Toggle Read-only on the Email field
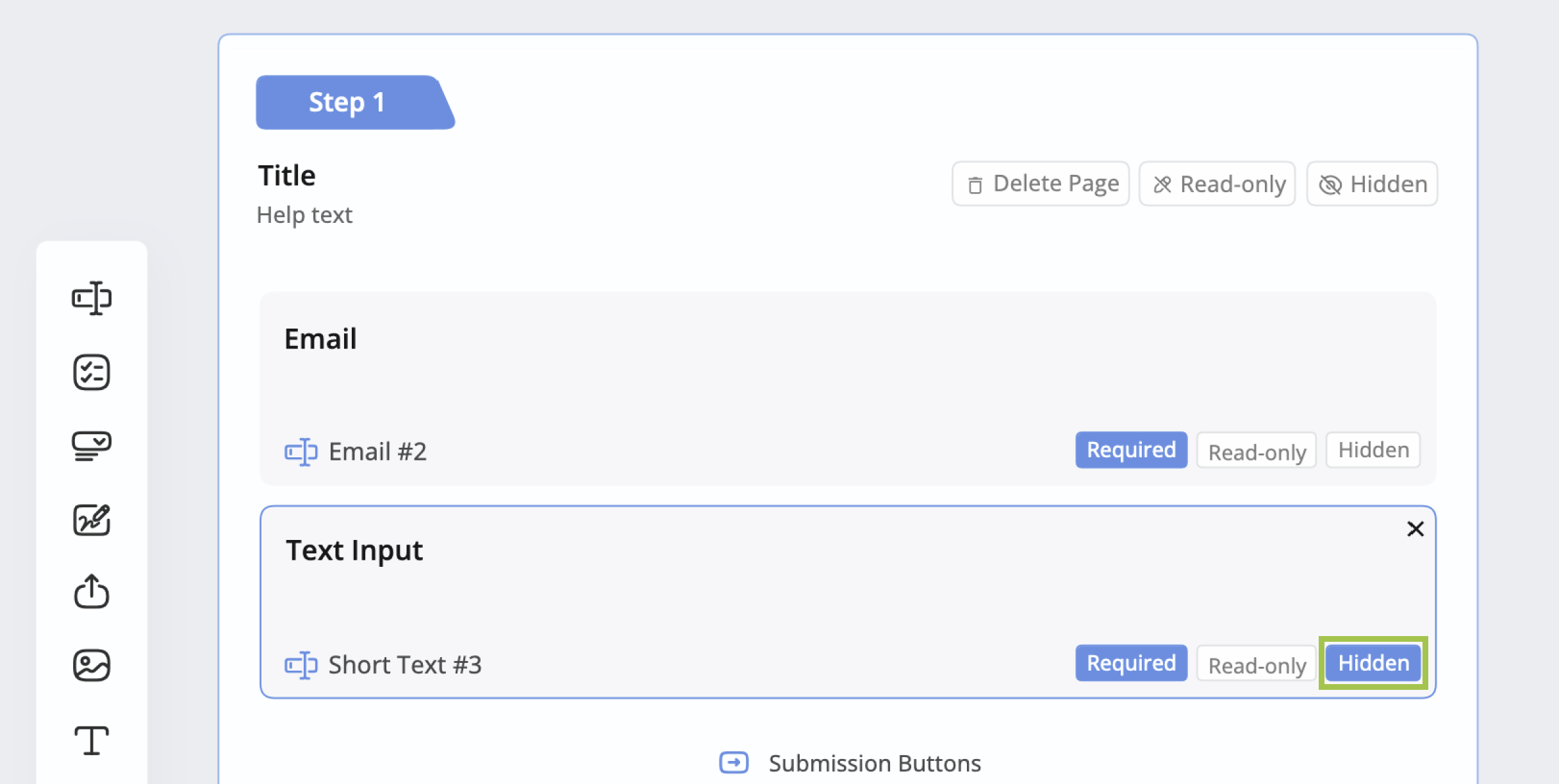 point(1257,451)
